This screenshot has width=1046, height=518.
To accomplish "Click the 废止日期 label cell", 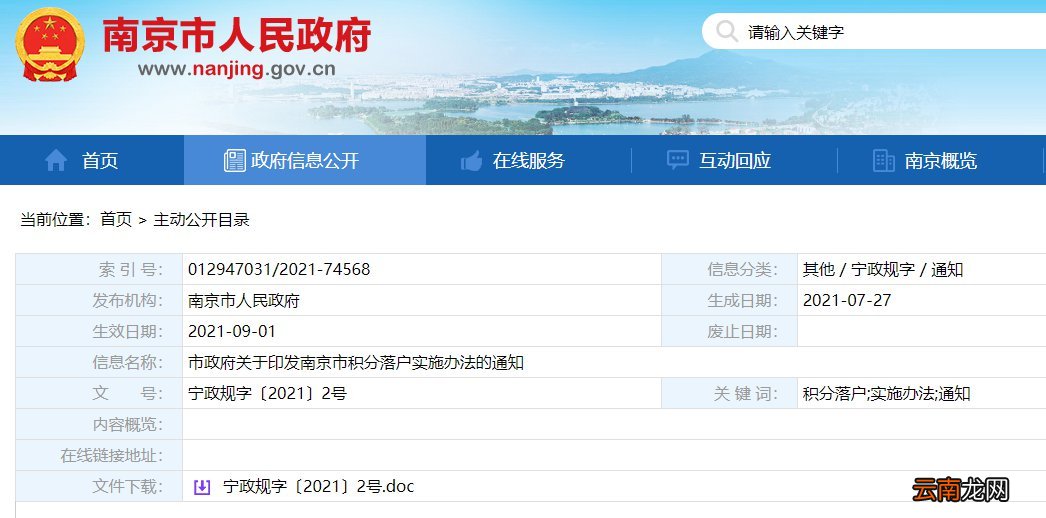I will (x=730, y=331).
